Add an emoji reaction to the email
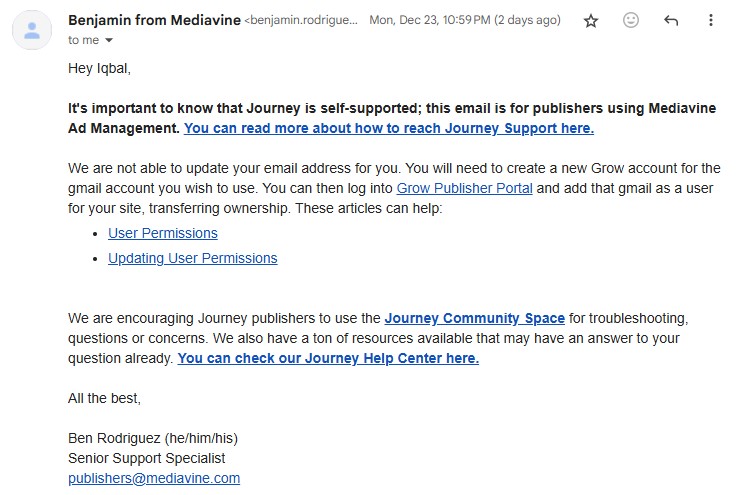 [x=631, y=20]
